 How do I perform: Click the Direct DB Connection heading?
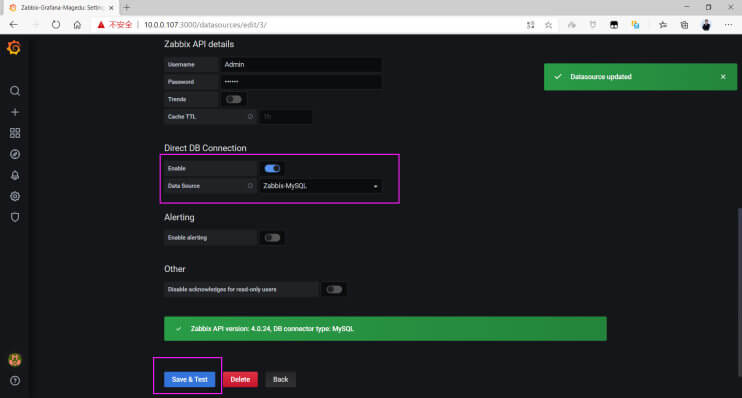[x=205, y=148]
